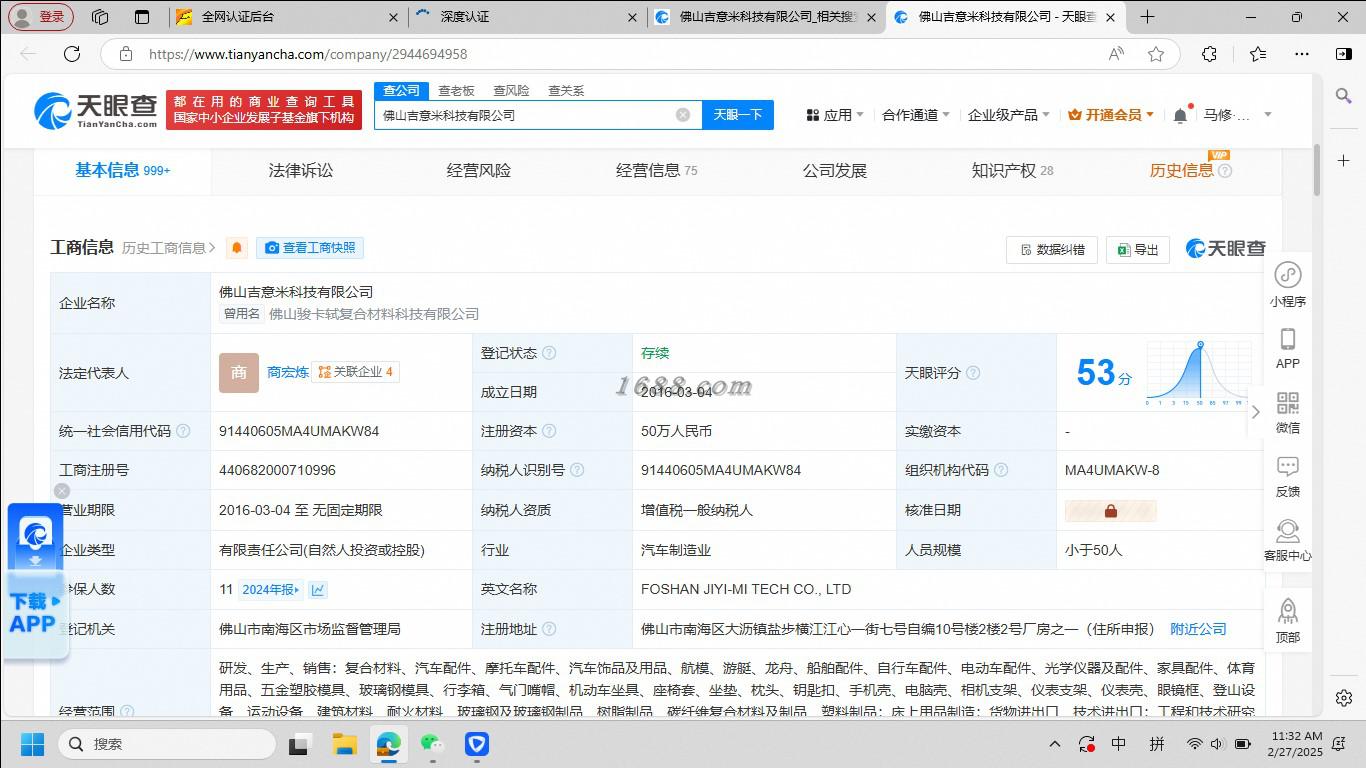Click the chevron right of the score chart
The height and width of the screenshot is (768, 1366).
point(1256,411)
